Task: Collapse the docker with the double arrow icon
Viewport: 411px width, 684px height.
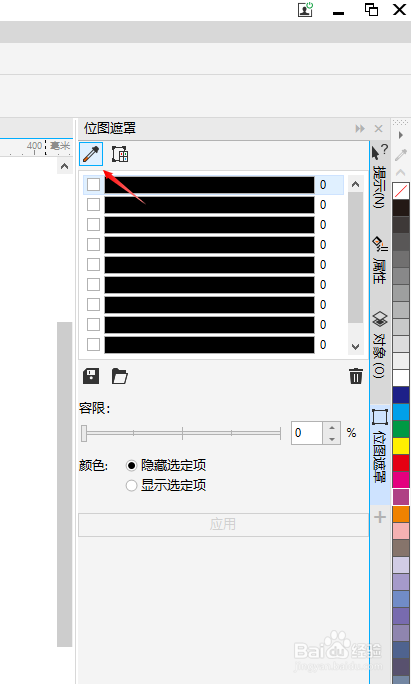Action: (x=360, y=129)
